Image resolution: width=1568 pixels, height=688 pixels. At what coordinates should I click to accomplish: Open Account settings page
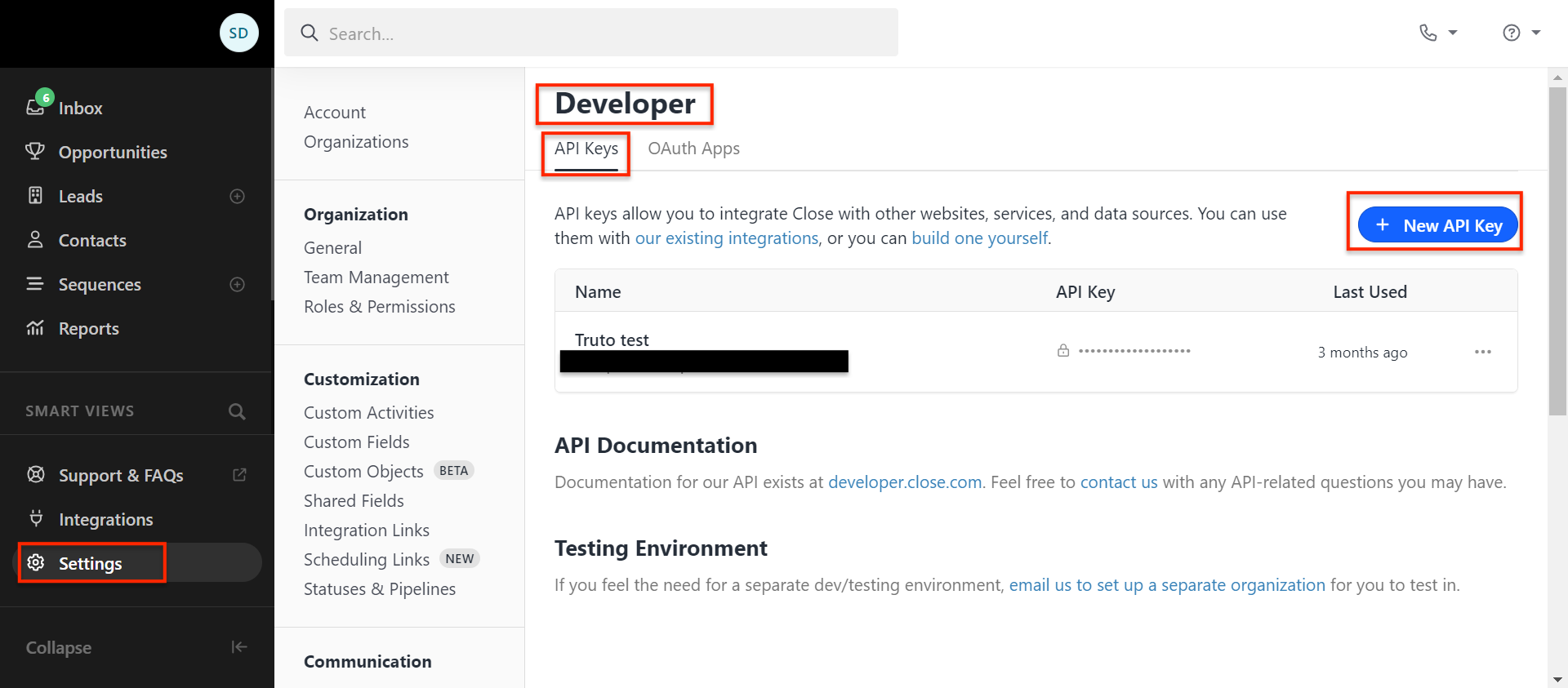tap(335, 113)
